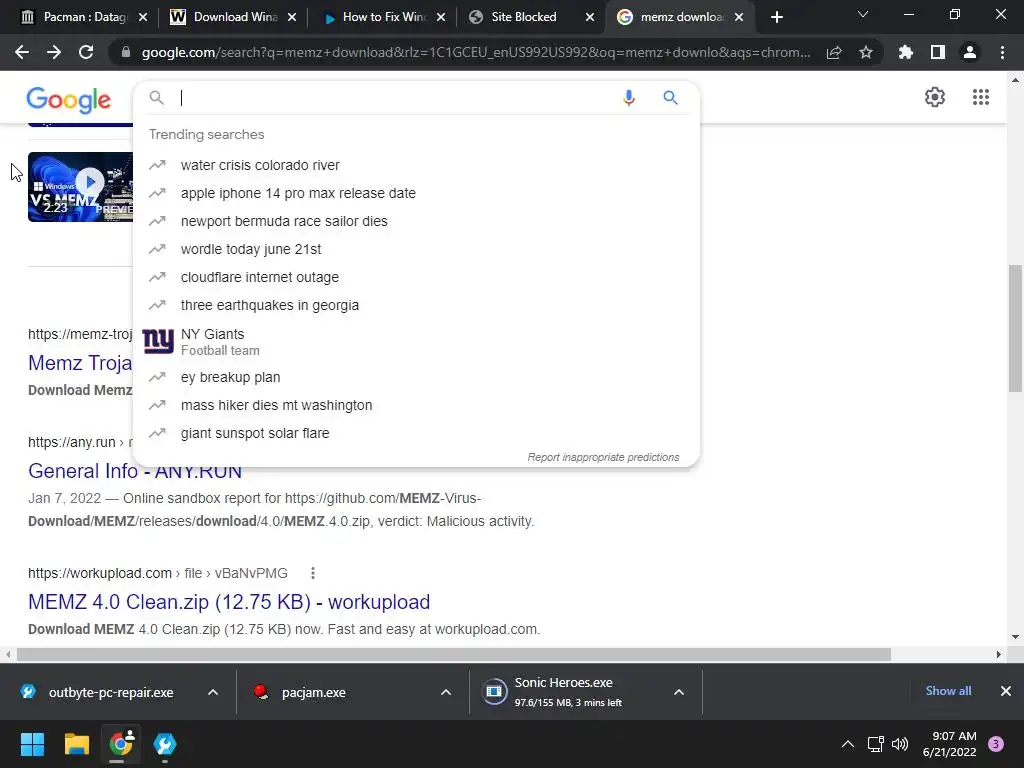Open File Explorer from taskbar
Viewport: 1024px width, 768px height.
click(x=76, y=744)
